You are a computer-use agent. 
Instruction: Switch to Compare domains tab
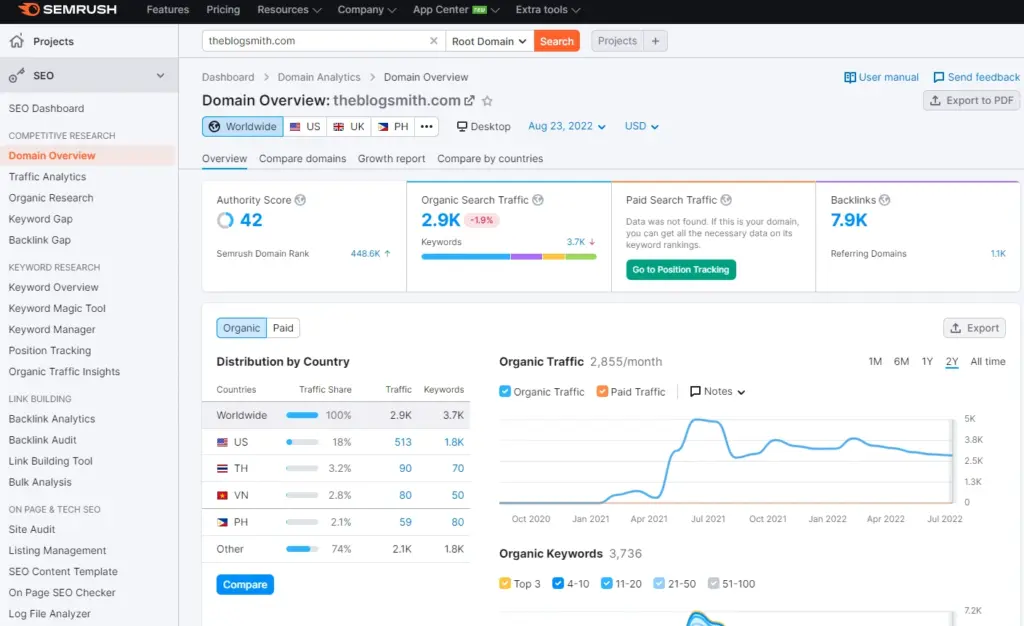pyautogui.click(x=302, y=159)
